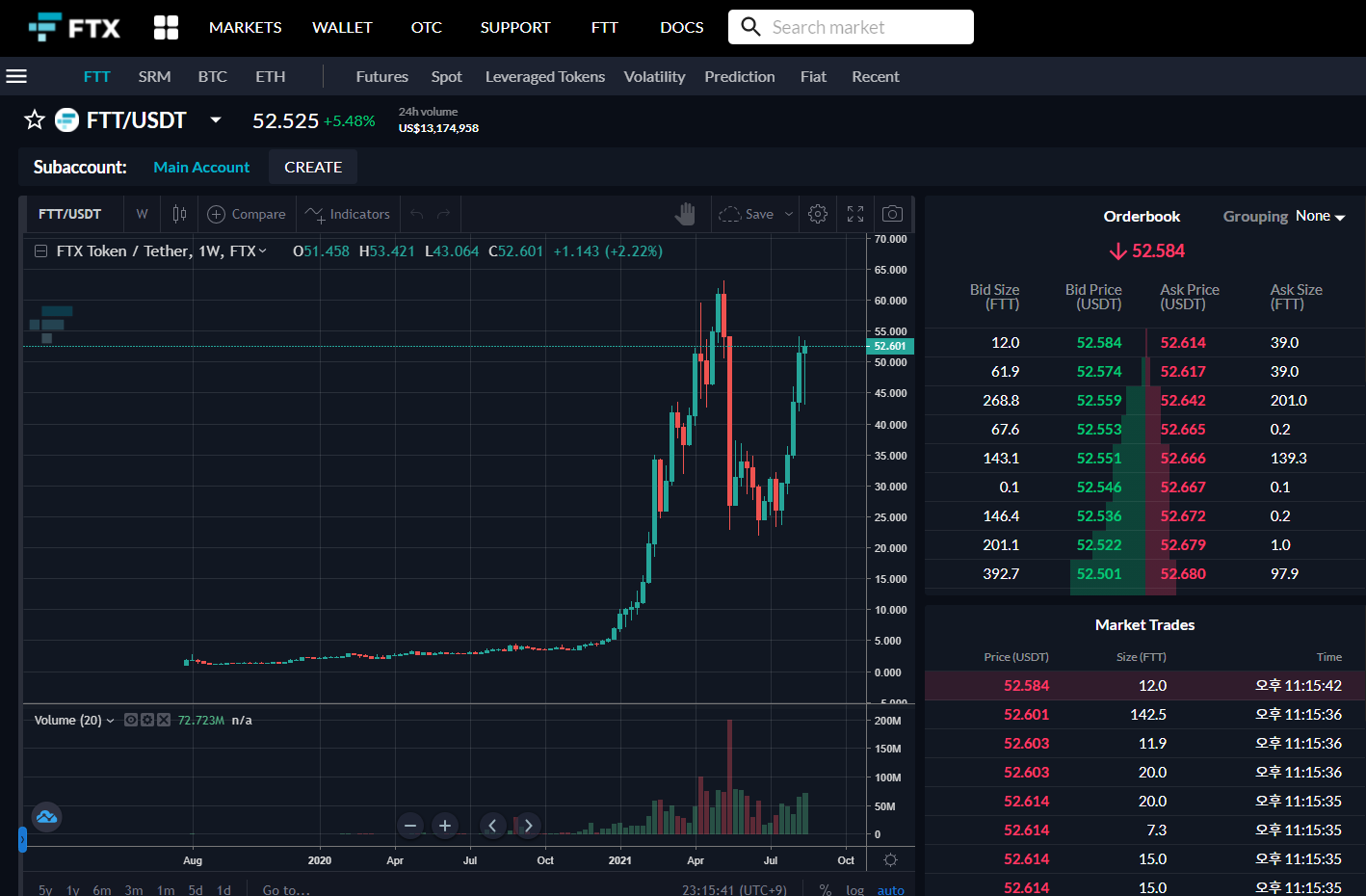Open the Indicators dialog
Screen dimensions: 1366x896
(x=348, y=214)
